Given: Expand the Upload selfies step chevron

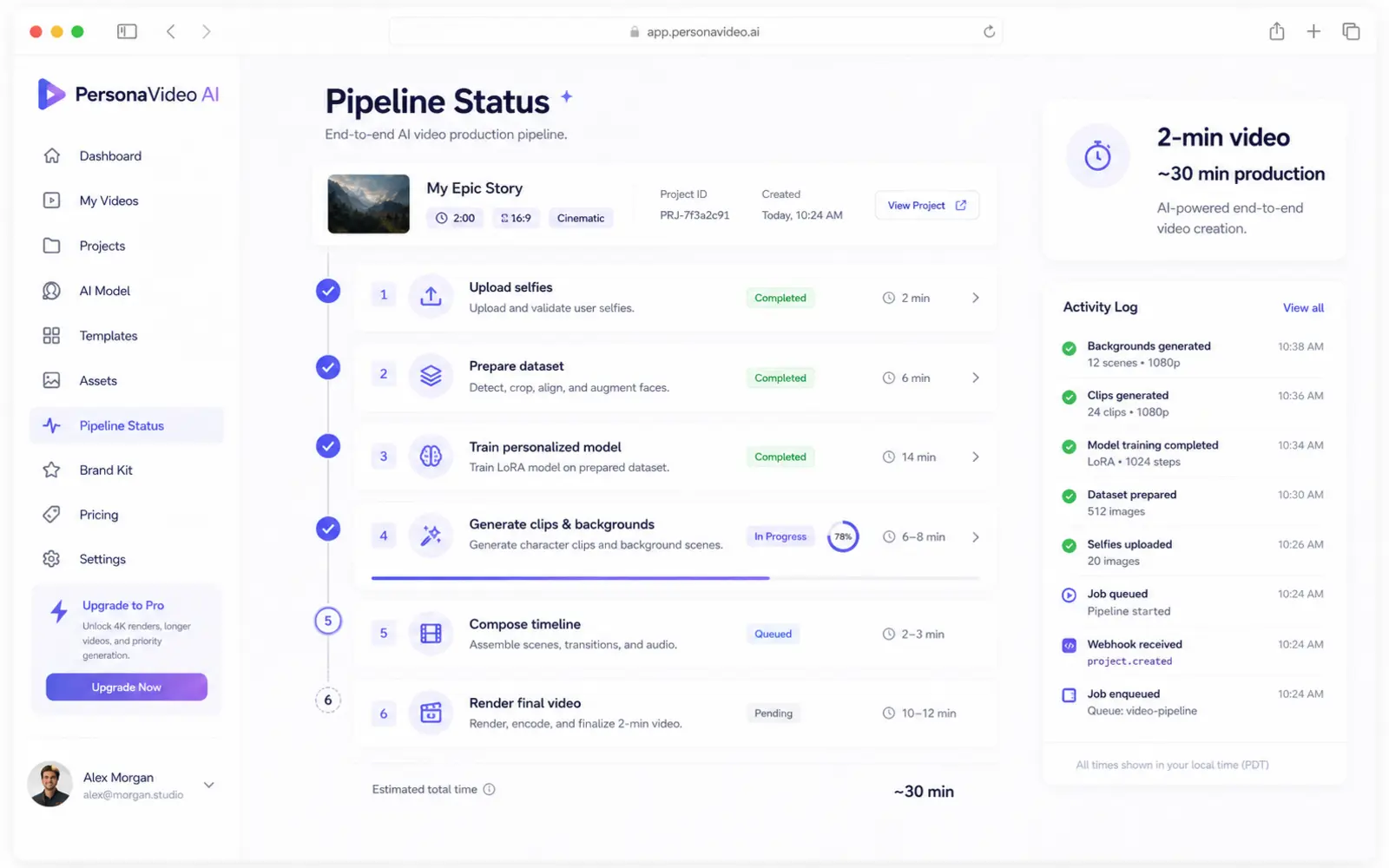Looking at the screenshot, I should [x=976, y=298].
